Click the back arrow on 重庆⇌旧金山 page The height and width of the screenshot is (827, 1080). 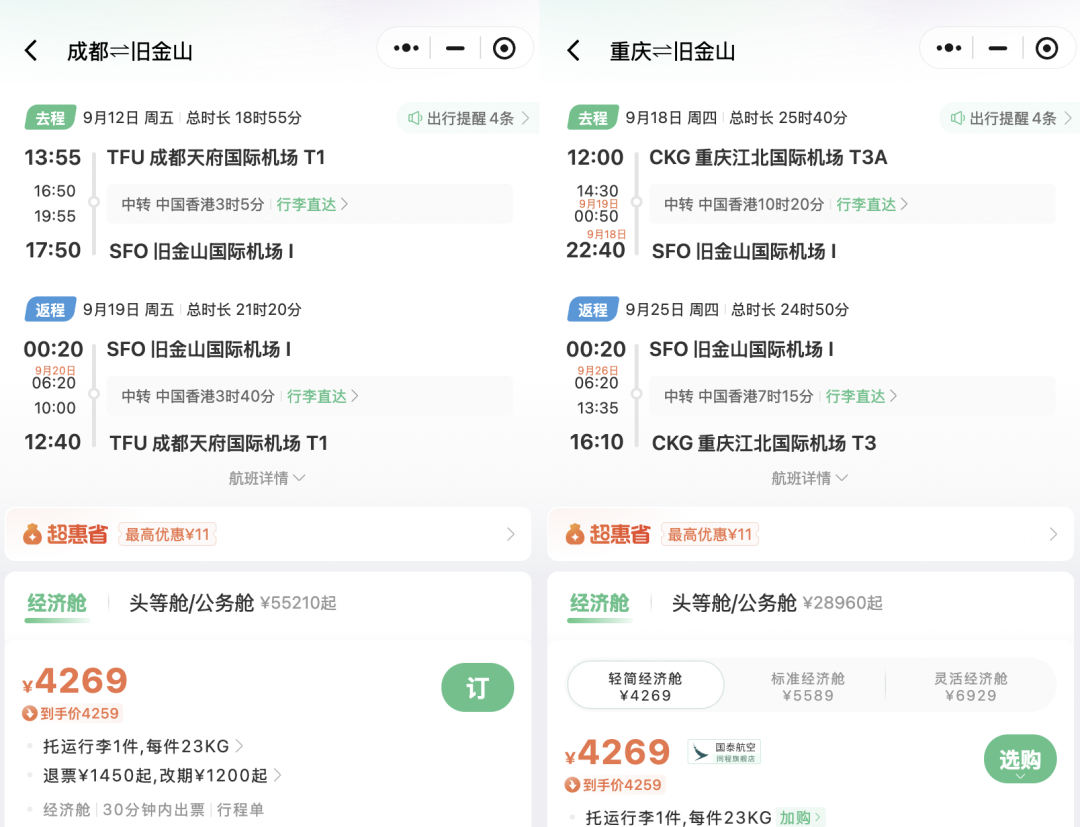575,47
